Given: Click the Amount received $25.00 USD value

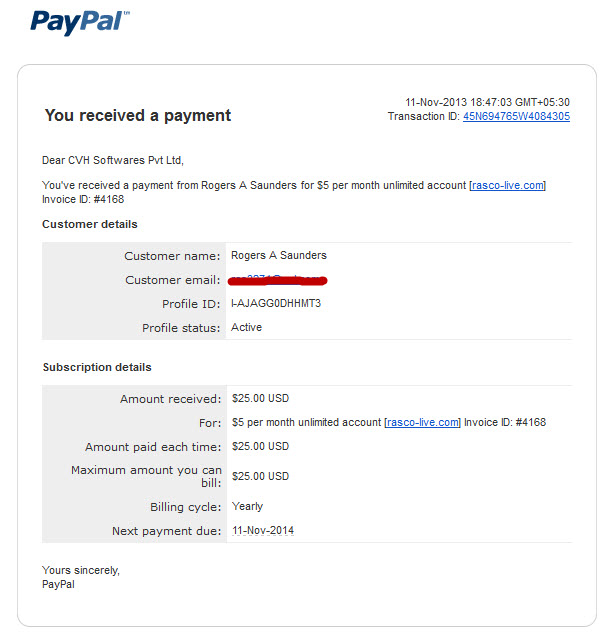Looking at the screenshot, I should (260, 398).
